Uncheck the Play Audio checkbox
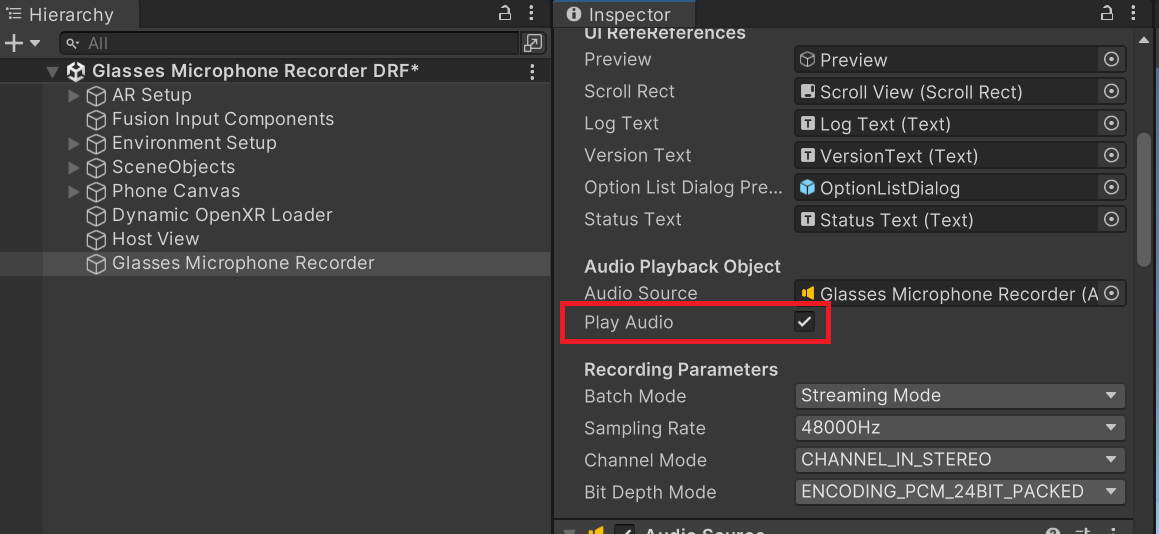The height and width of the screenshot is (534, 1159). coord(804,322)
